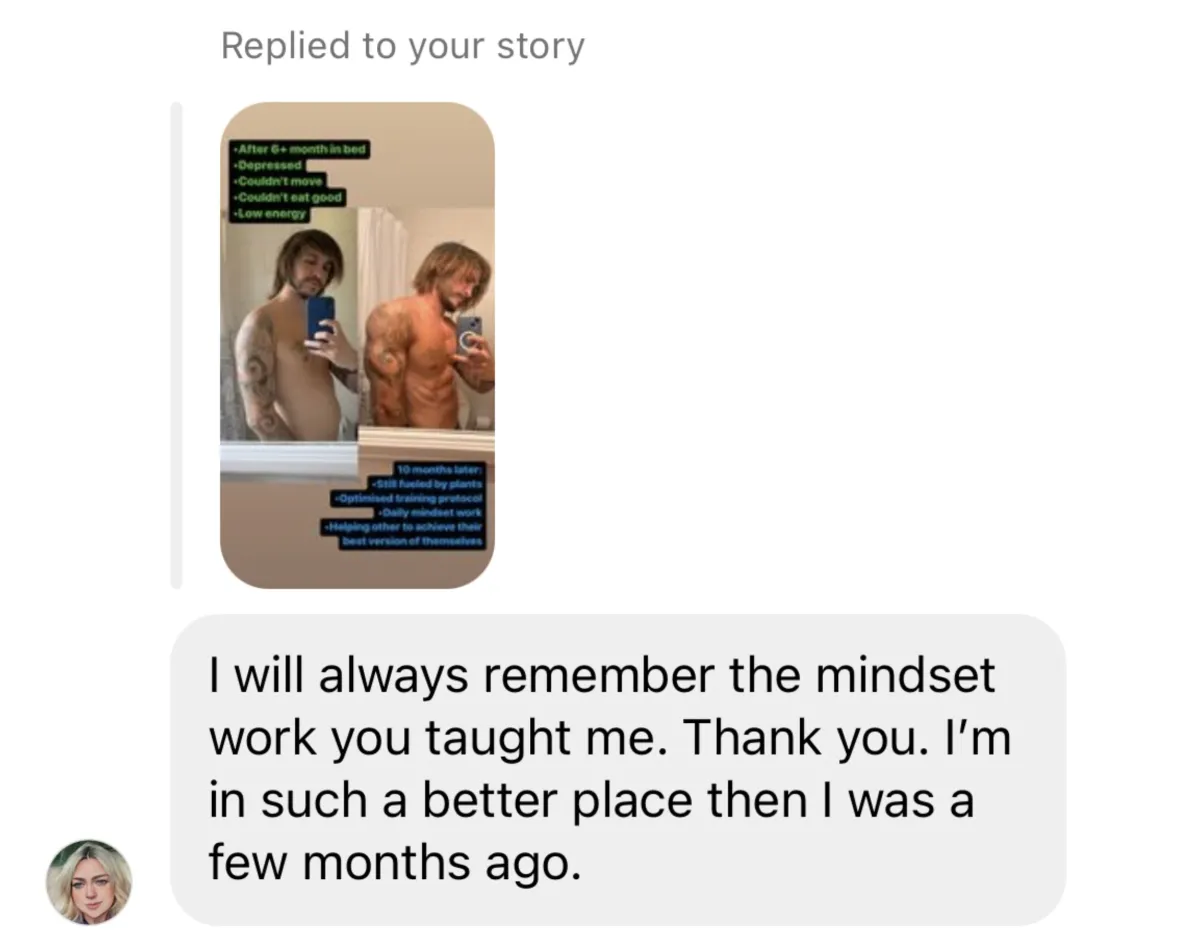The image size is (1200, 950).
Task: Click the after mirror selfie in the story
Action: coord(426,318)
